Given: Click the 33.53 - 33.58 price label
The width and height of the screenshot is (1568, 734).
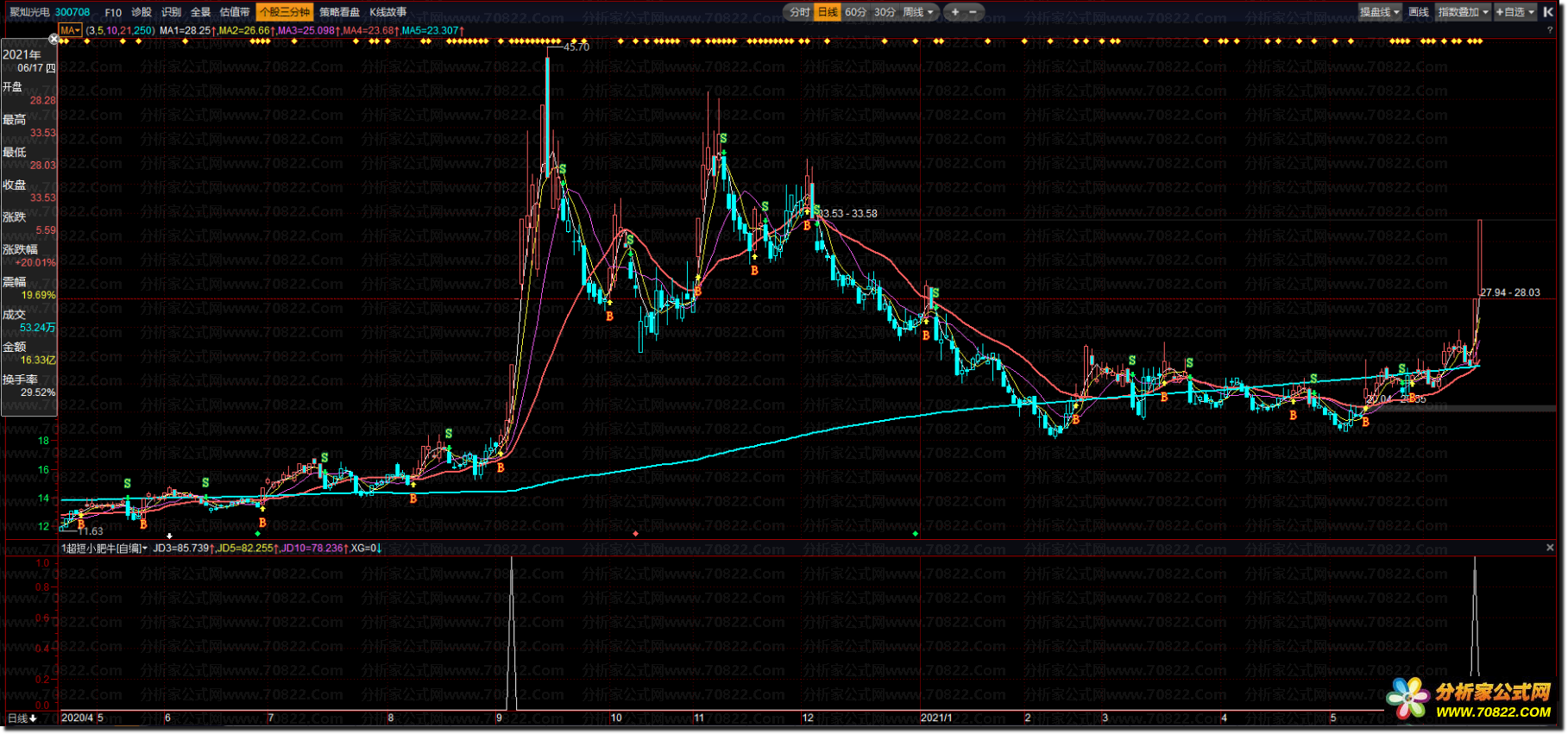Looking at the screenshot, I should pyautogui.click(x=848, y=214).
